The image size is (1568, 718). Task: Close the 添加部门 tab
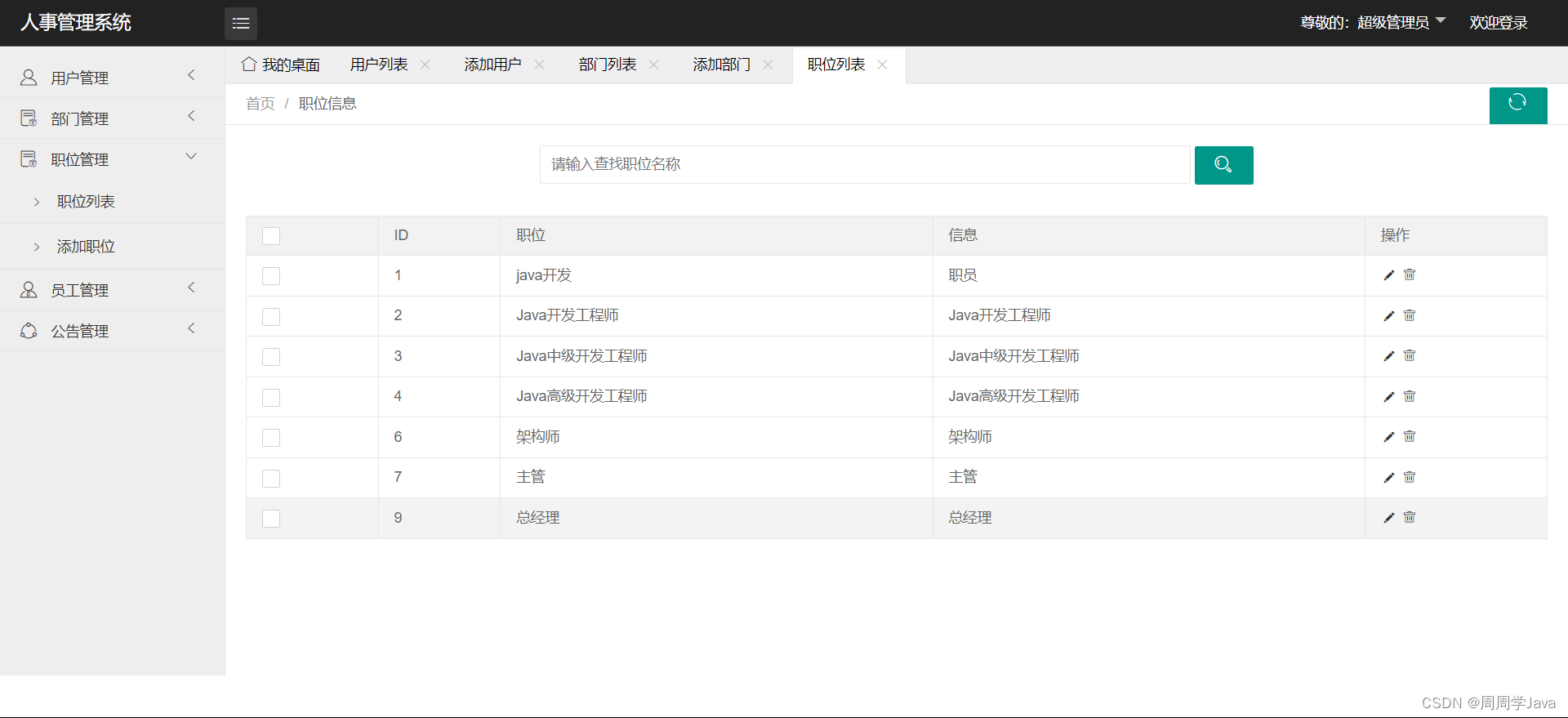tap(768, 65)
